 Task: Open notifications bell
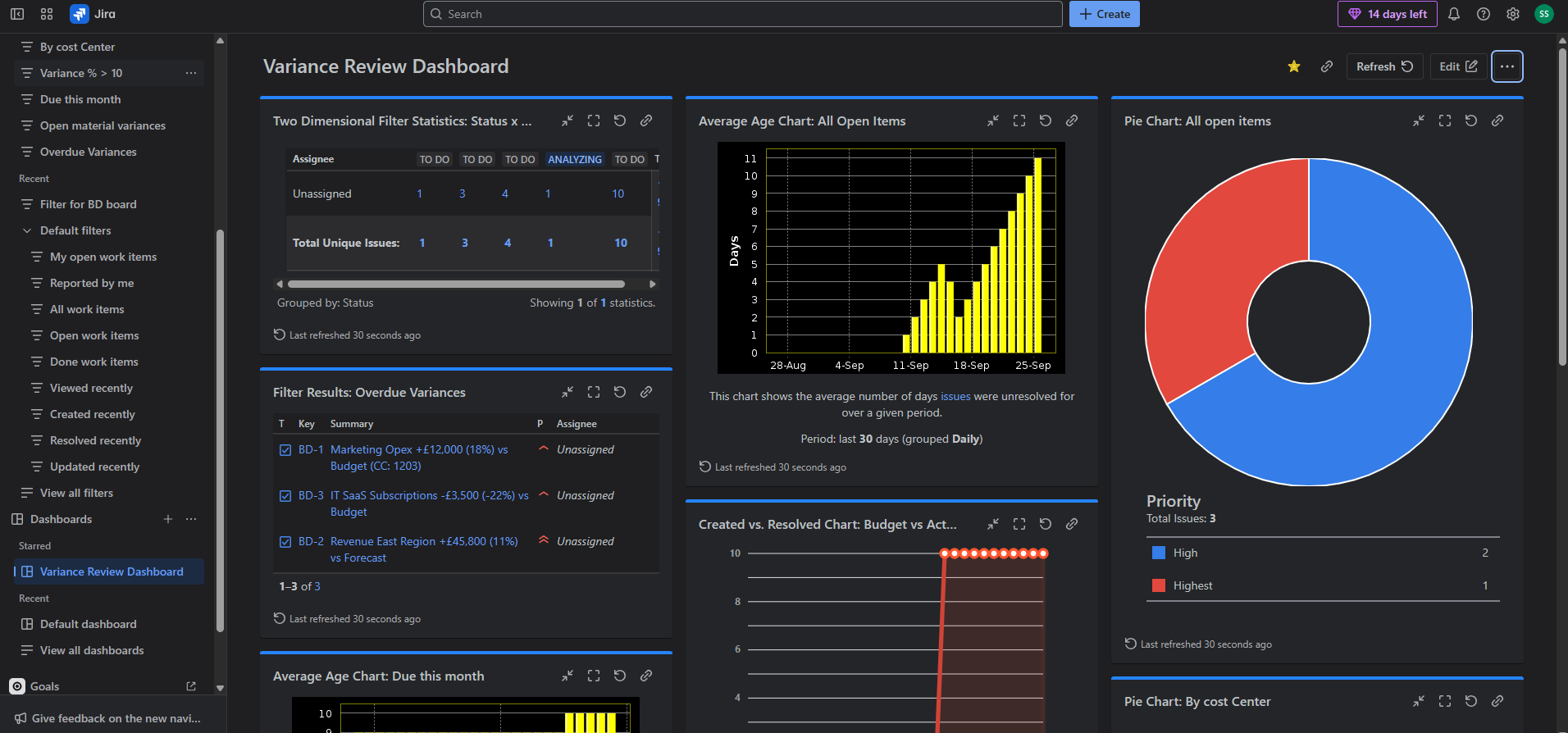1454,14
